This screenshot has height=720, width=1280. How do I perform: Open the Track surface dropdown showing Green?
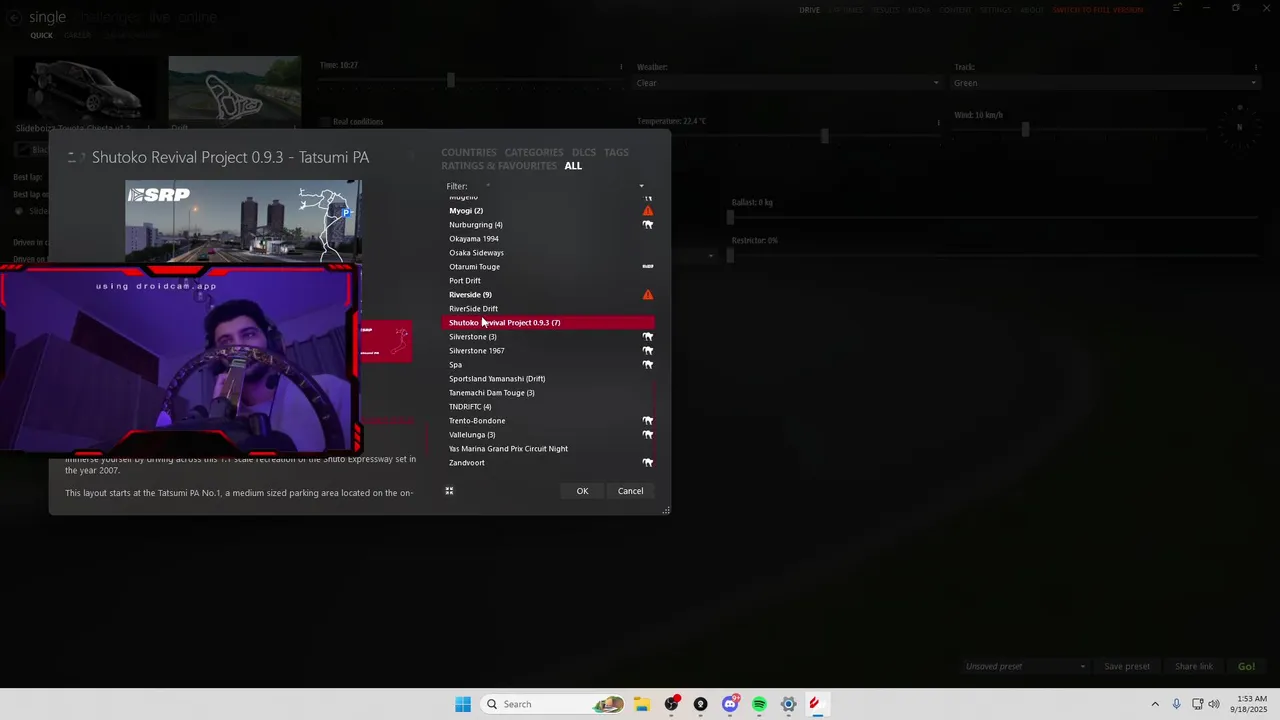point(1106,83)
